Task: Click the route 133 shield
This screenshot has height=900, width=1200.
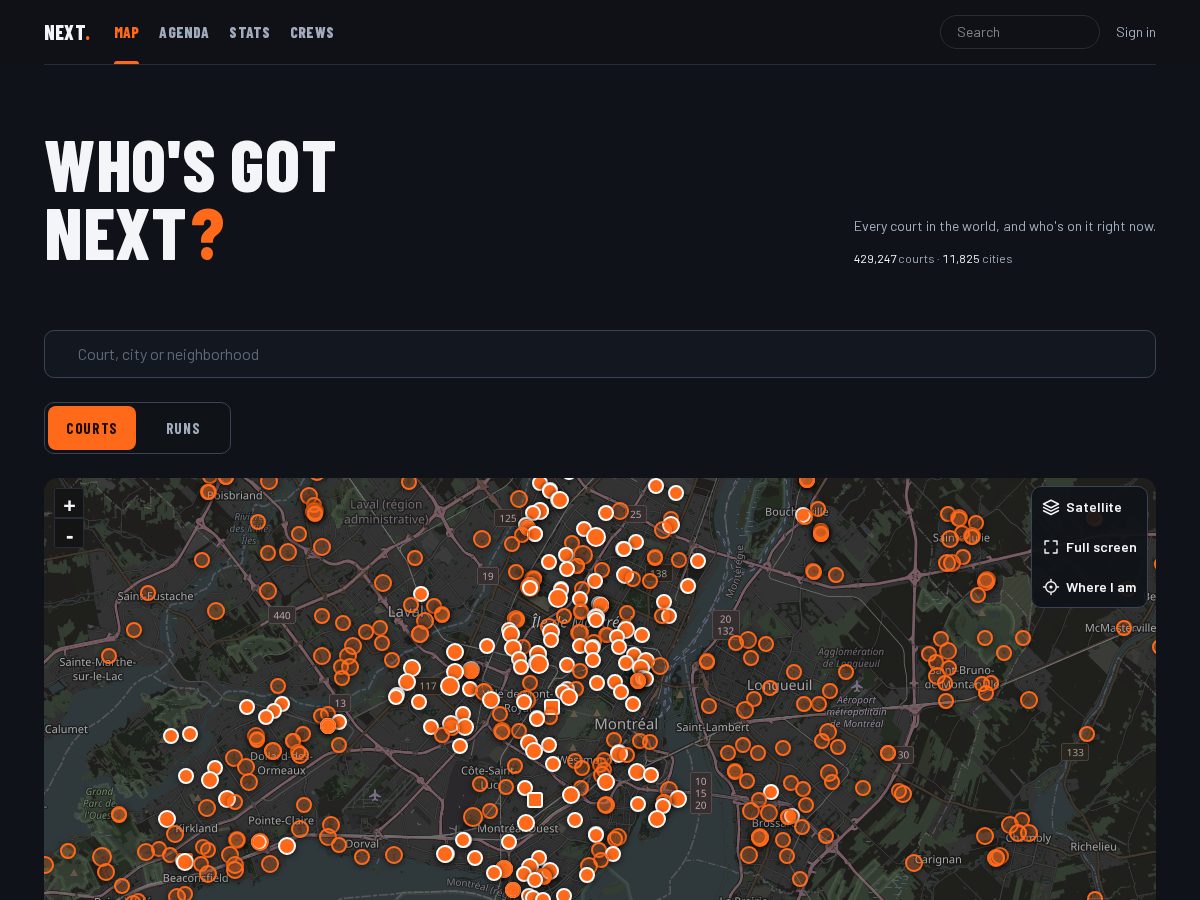Action: [1075, 752]
